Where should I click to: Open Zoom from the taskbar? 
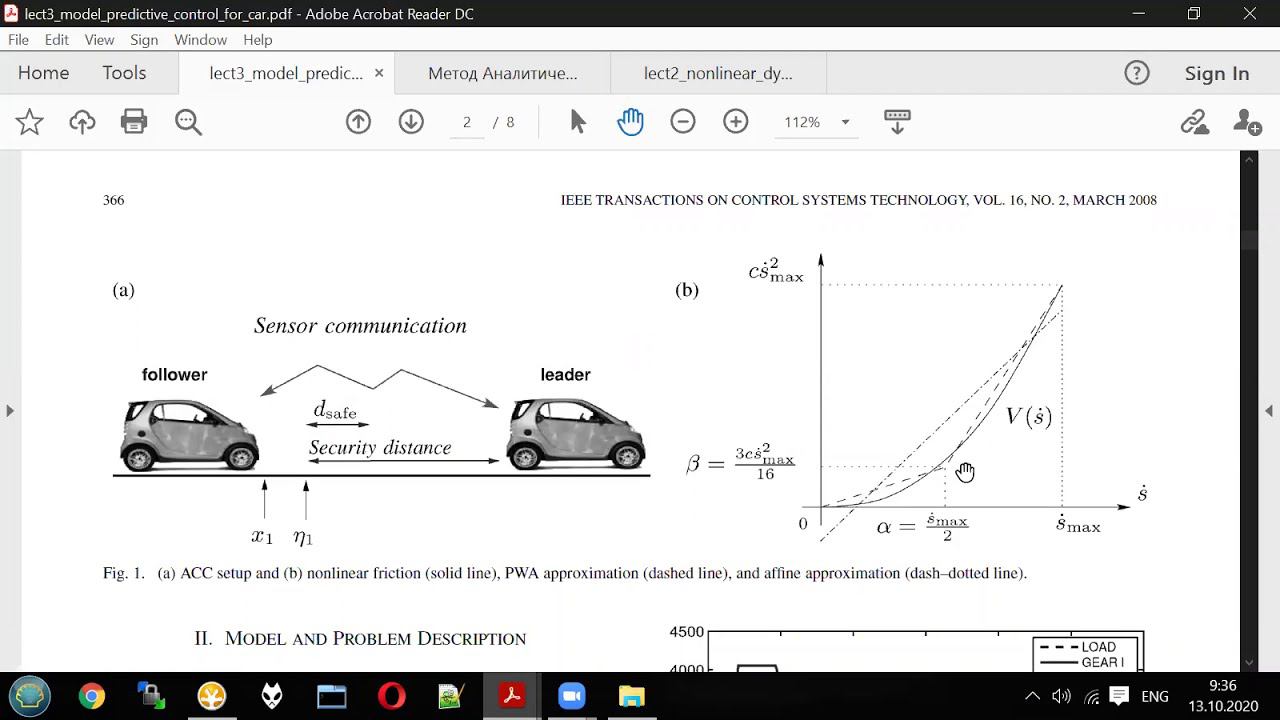coord(571,696)
